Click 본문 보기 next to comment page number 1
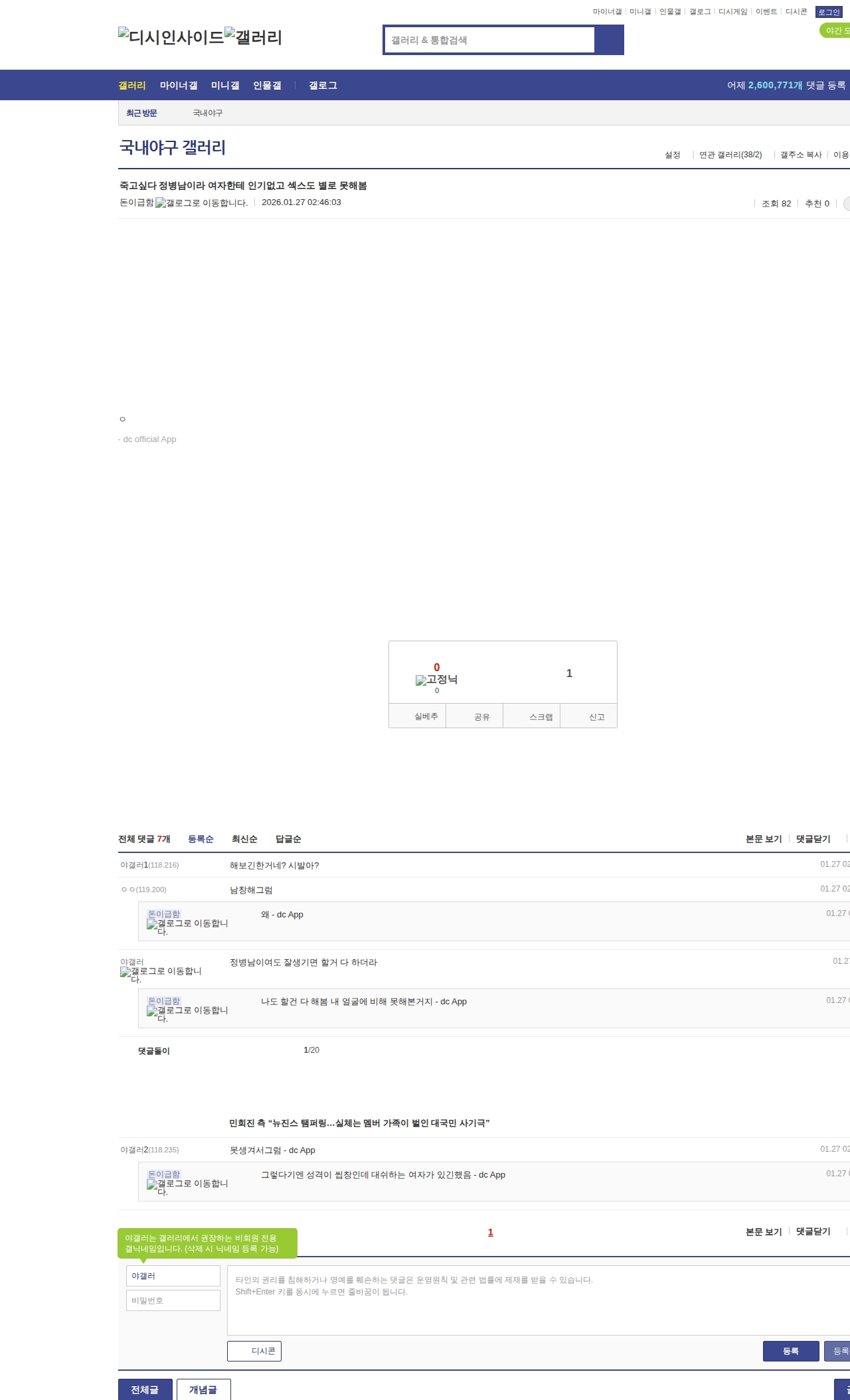 764,1231
